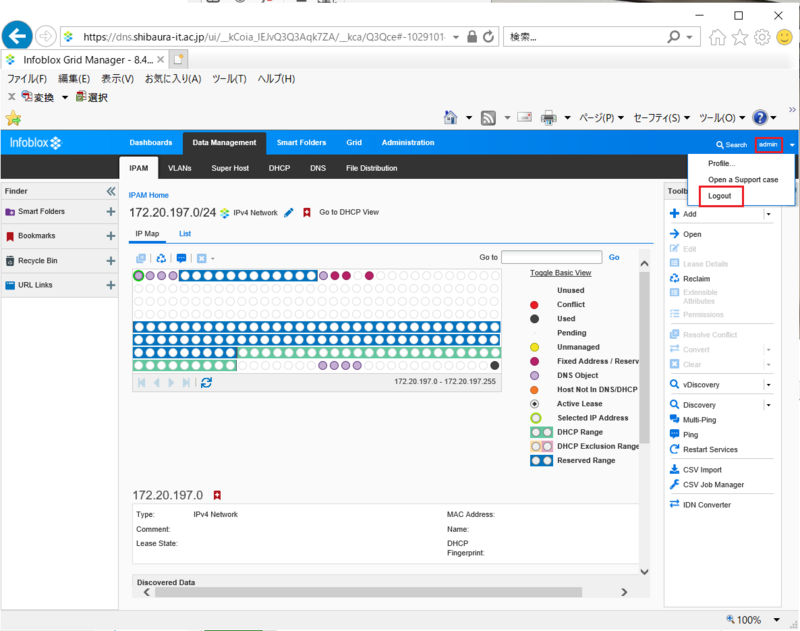
Task: Switch to the Smart Folders tab
Action: [x=301, y=143]
